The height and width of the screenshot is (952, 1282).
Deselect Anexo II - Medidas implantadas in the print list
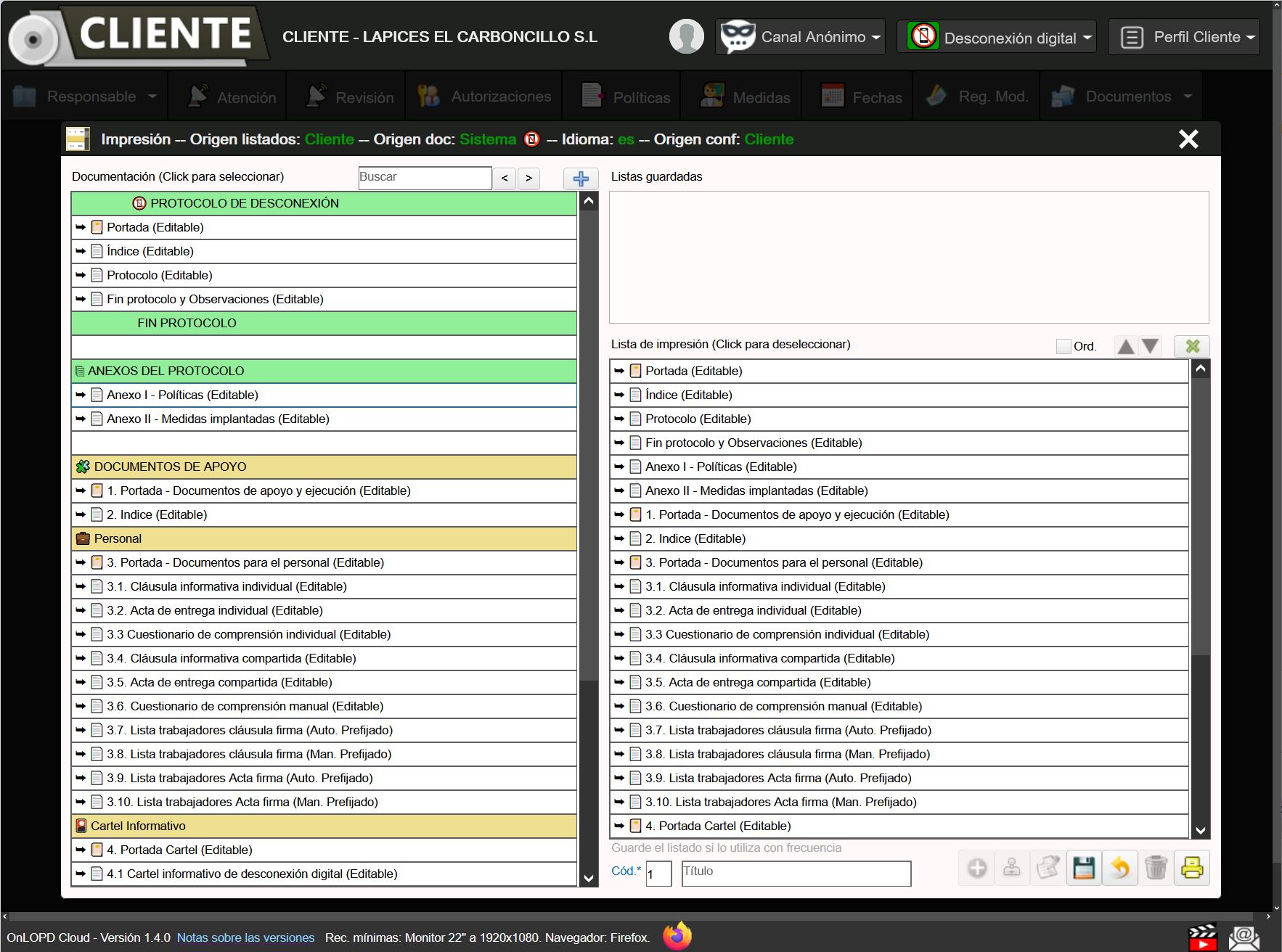(899, 491)
